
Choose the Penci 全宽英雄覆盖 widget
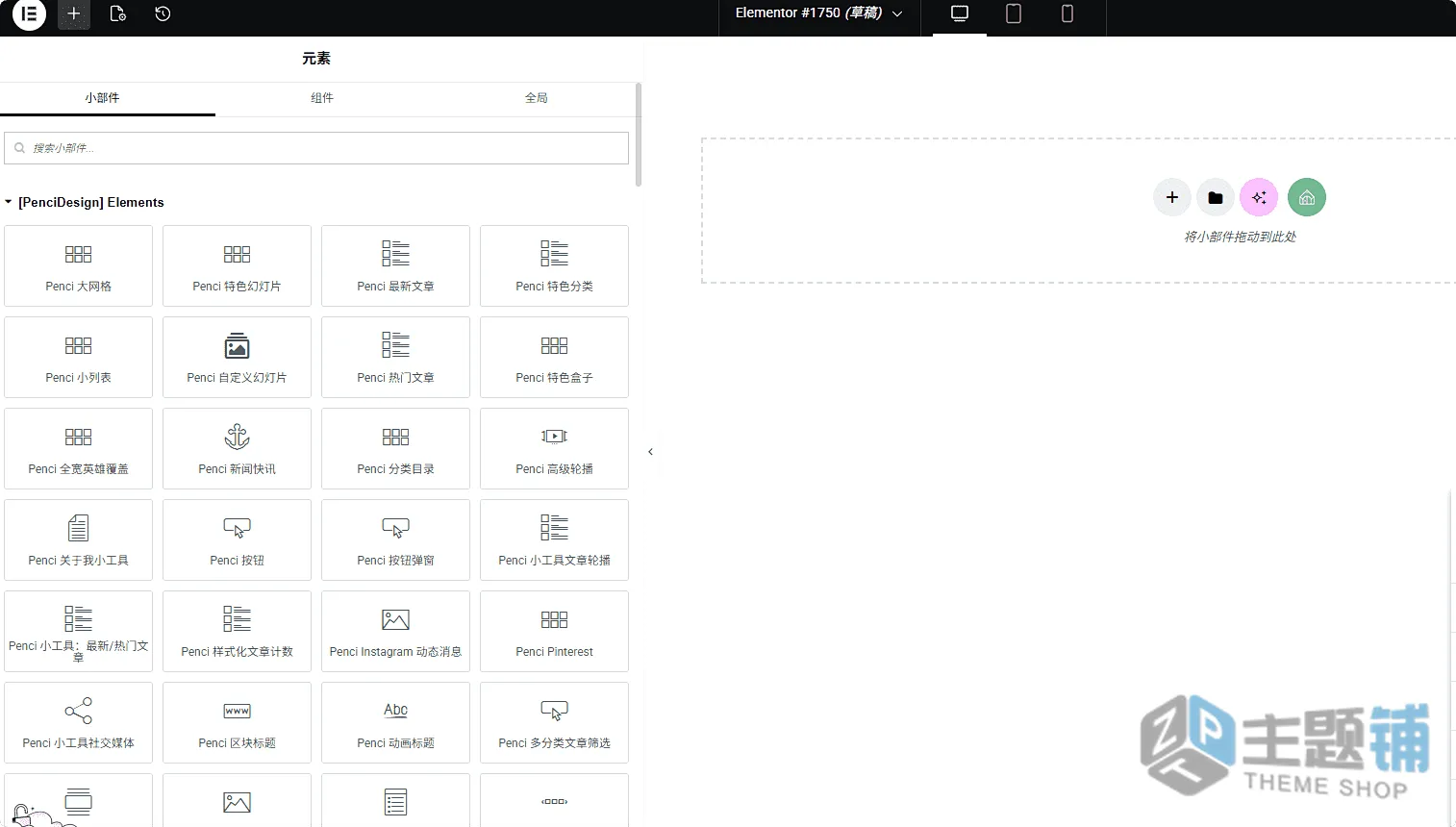point(79,449)
